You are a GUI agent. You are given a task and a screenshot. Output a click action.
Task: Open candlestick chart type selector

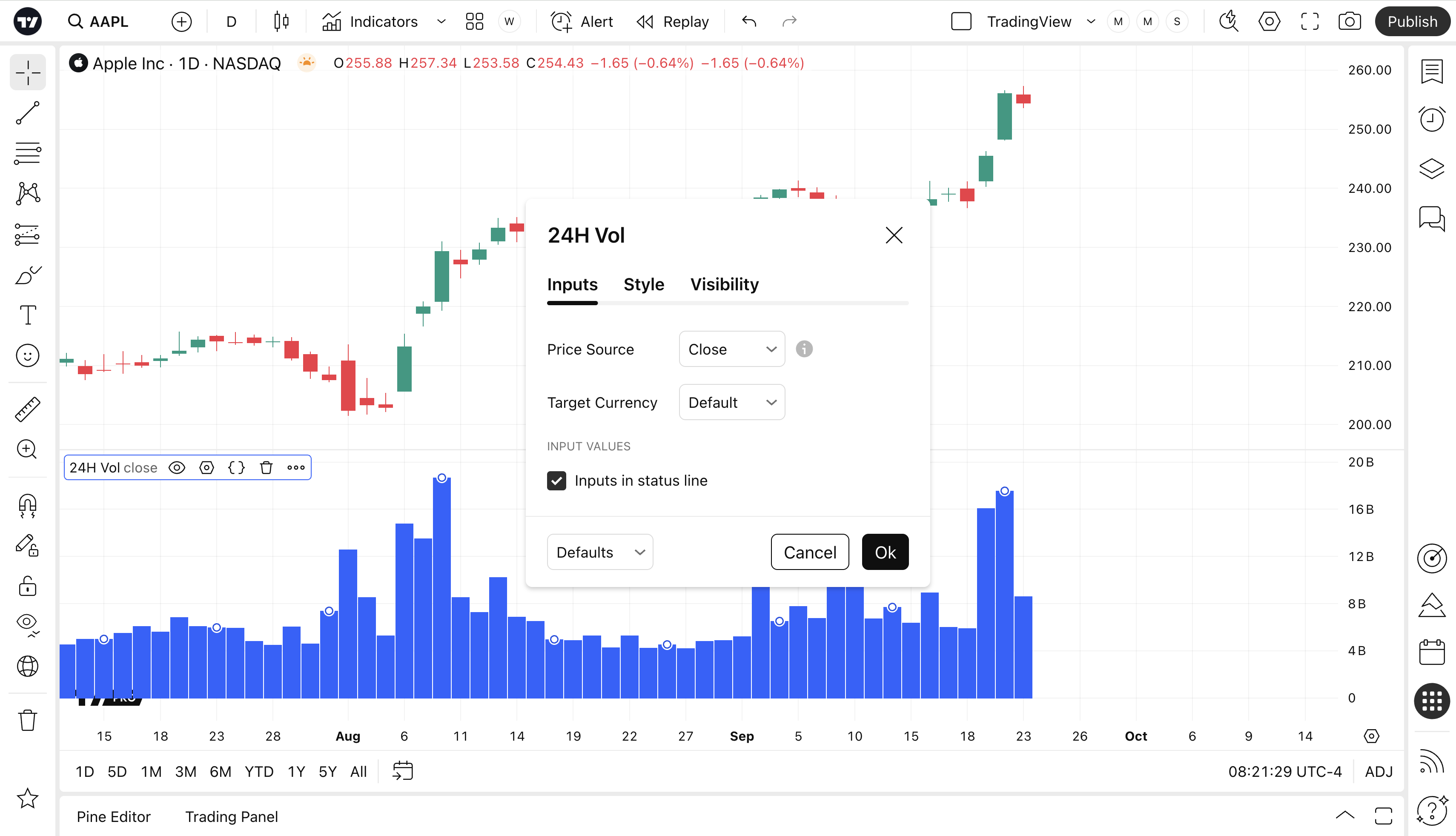pyautogui.click(x=281, y=22)
